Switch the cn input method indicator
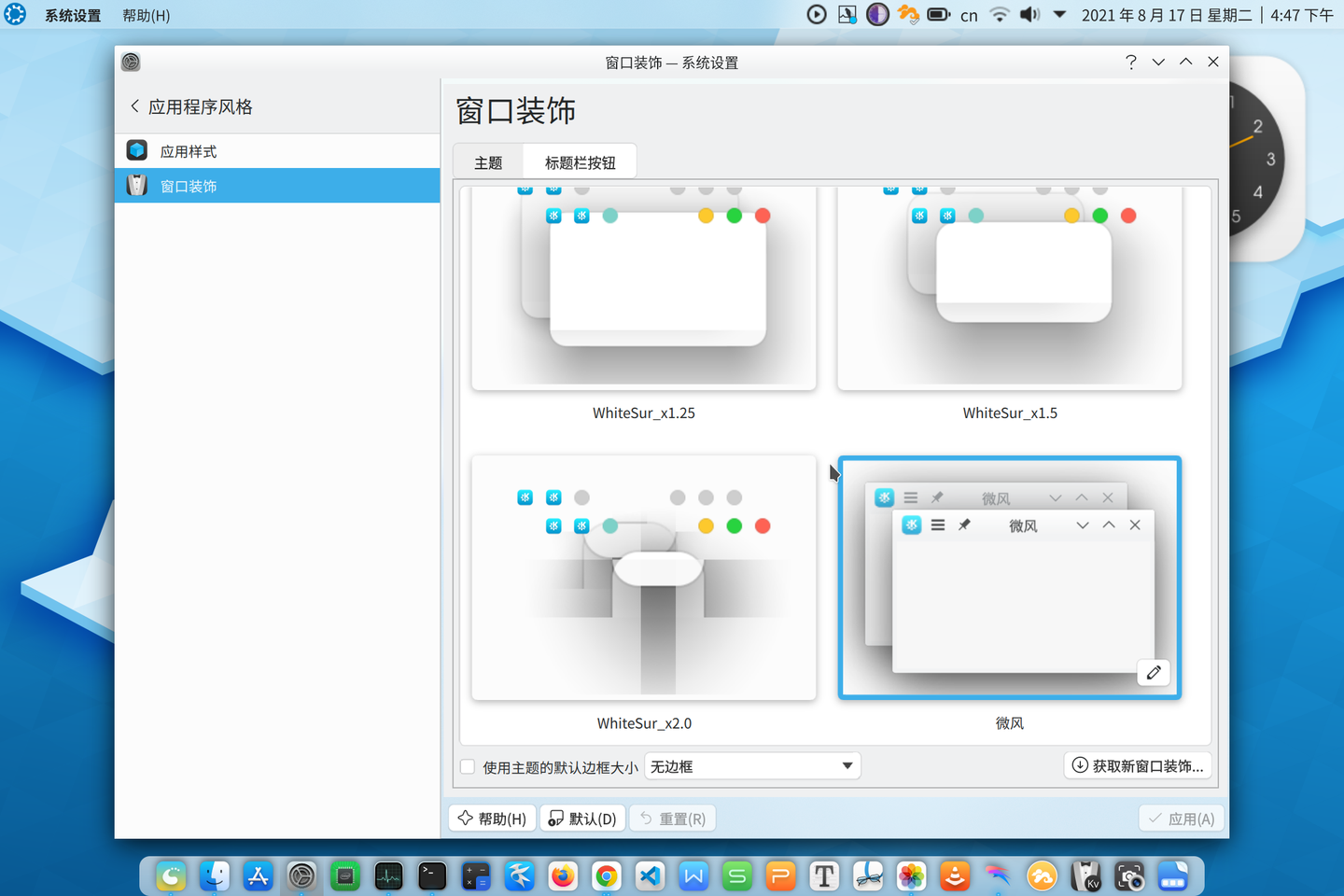Screen dimensions: 1344x896 coord(969,16)
